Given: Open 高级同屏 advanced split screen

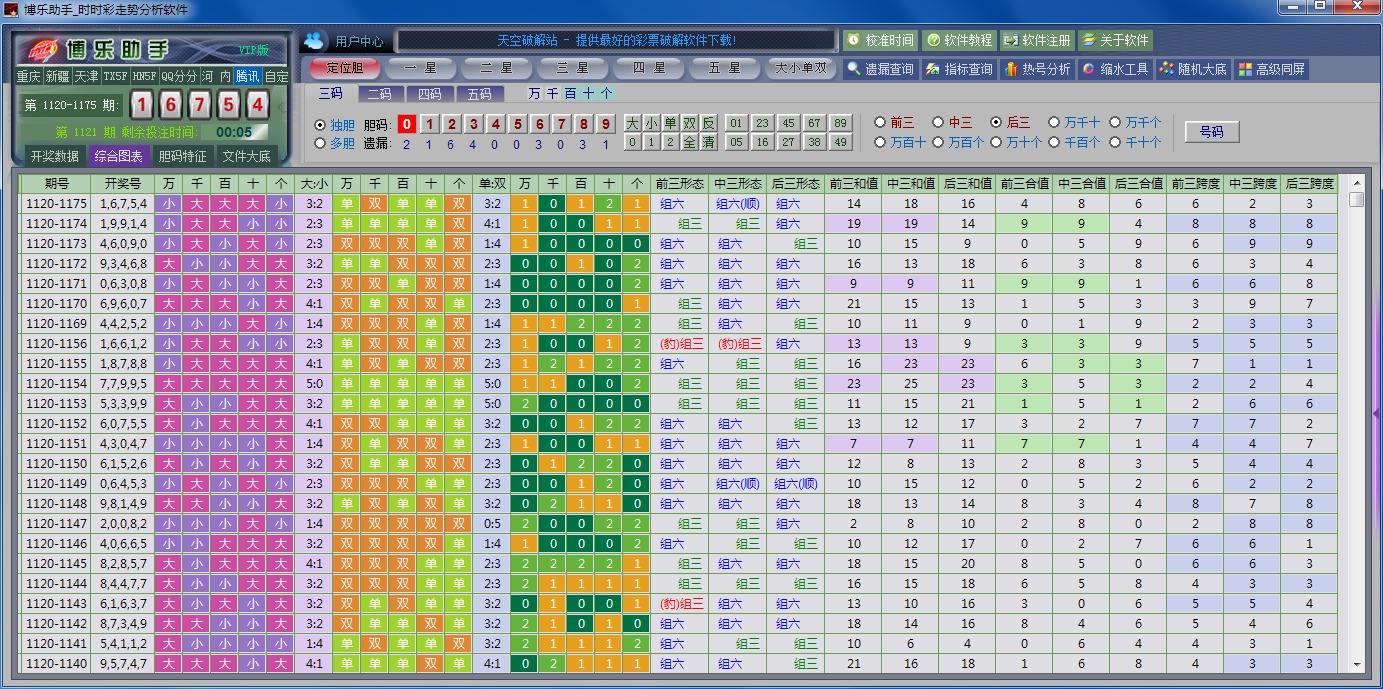Looking at the screenshot, I should [1272, 69].
